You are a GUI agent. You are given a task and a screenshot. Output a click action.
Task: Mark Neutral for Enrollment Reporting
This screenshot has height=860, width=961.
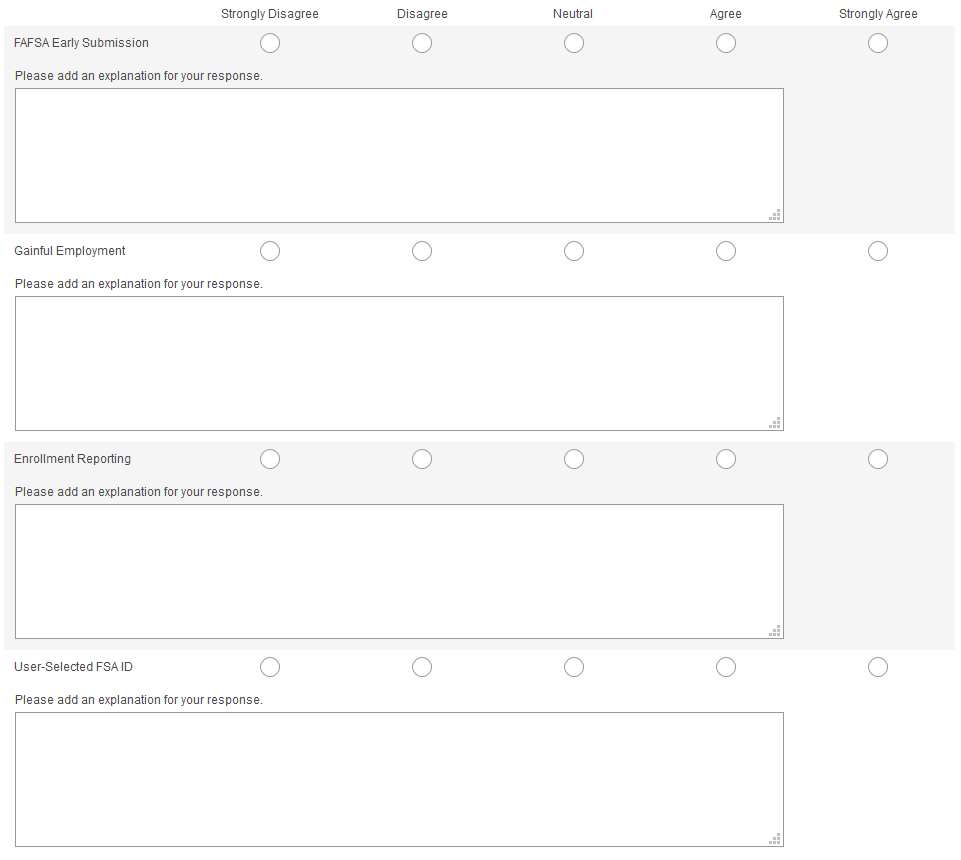tap(574, 459)
